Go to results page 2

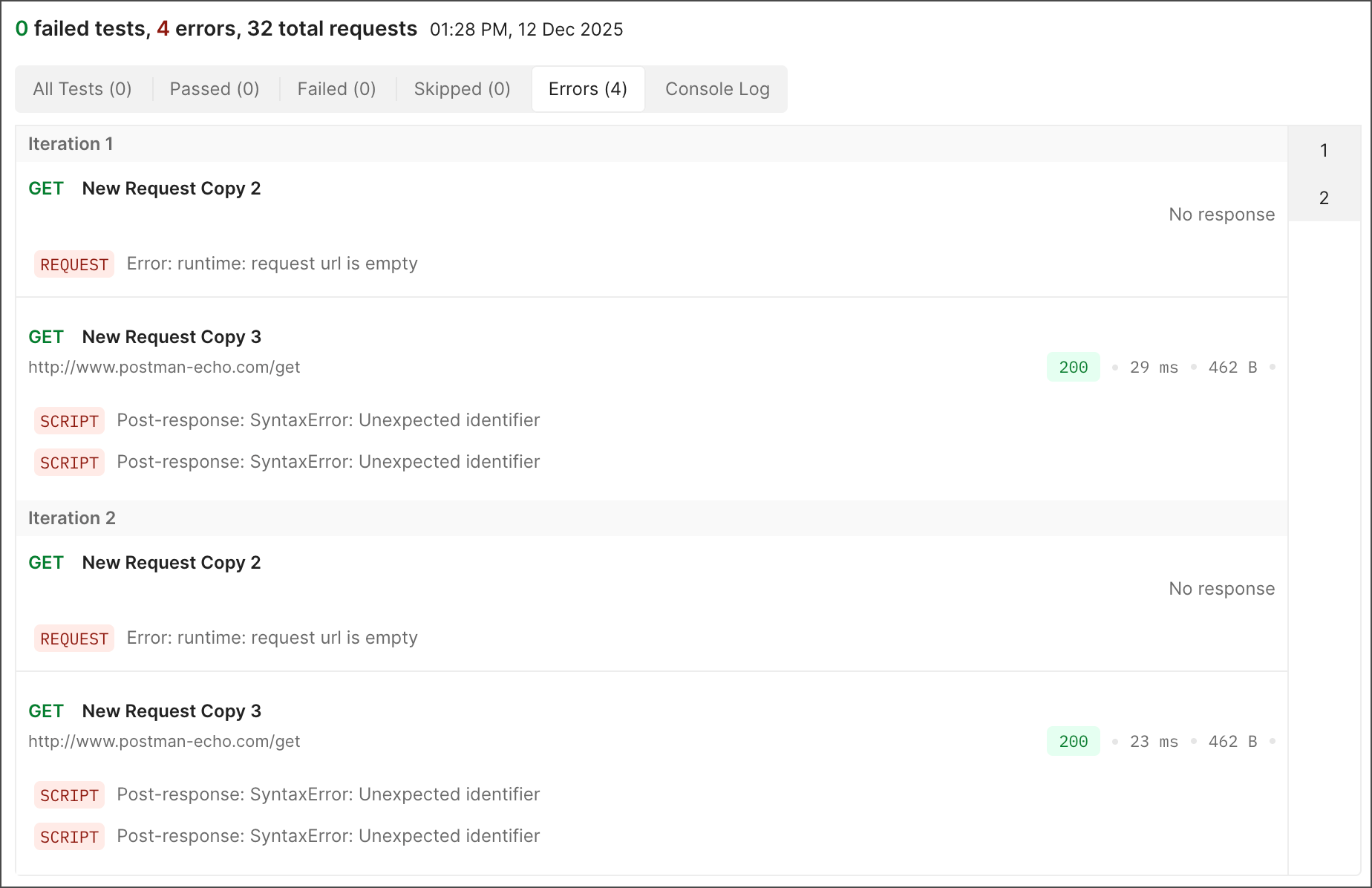(x=1324, y=197)
